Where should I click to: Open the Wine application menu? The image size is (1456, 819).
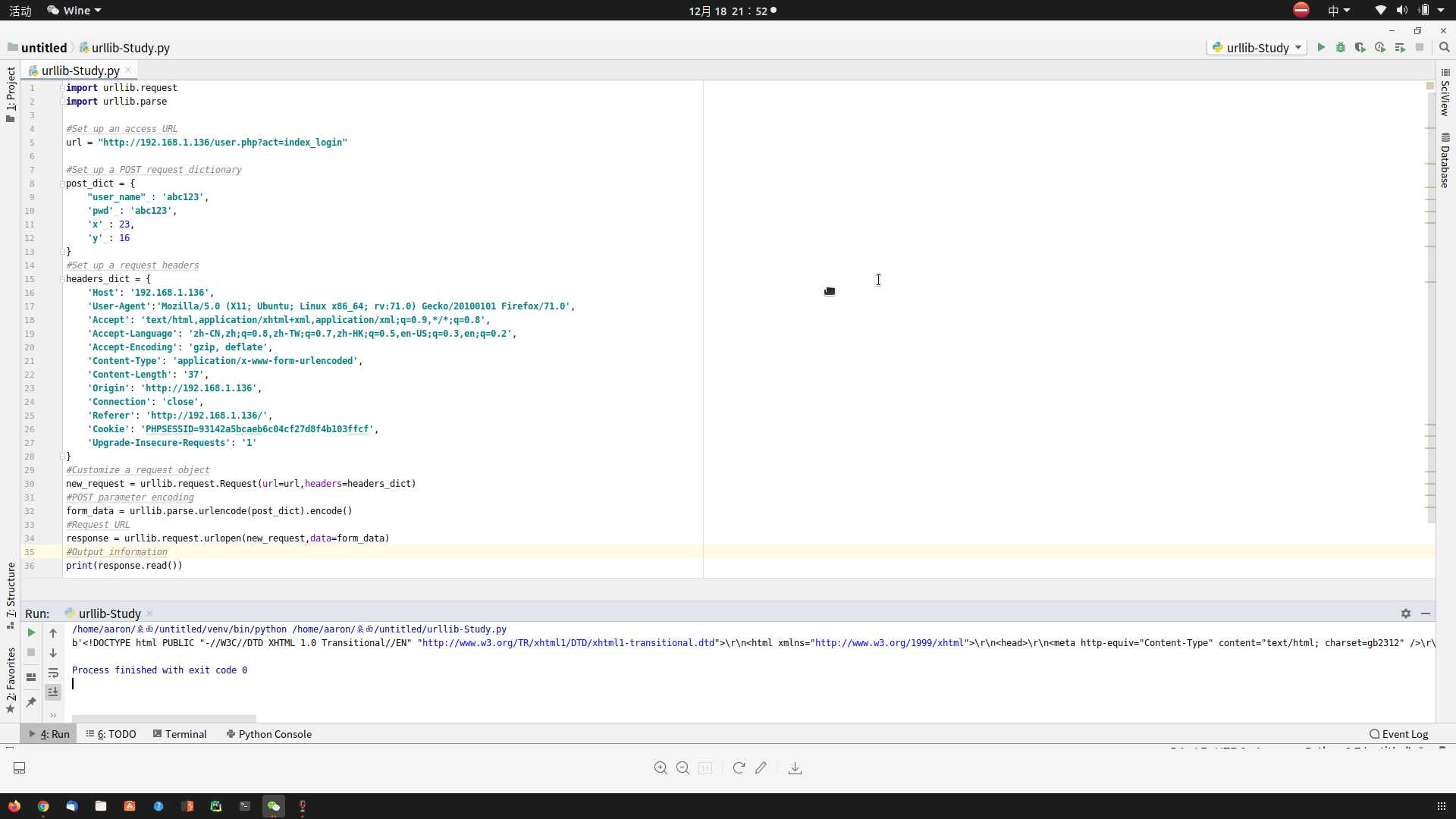tap(74, 11)
